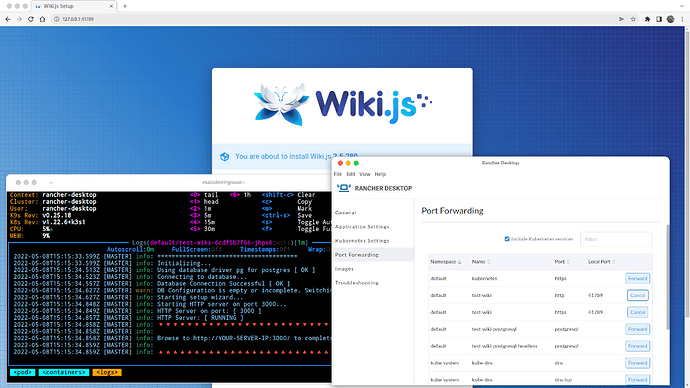Toggle the browser side panel

[x=659, y=19]
